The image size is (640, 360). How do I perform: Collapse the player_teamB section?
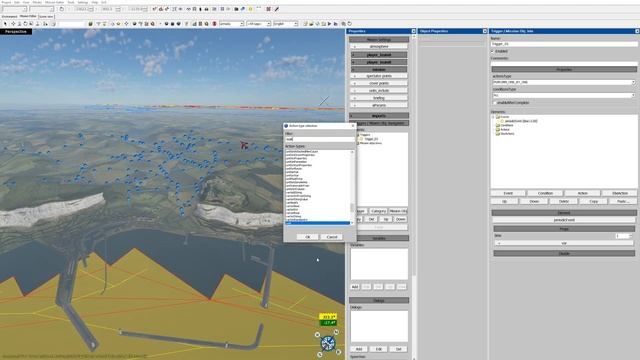pyautogui.click(x=379, y=62)
